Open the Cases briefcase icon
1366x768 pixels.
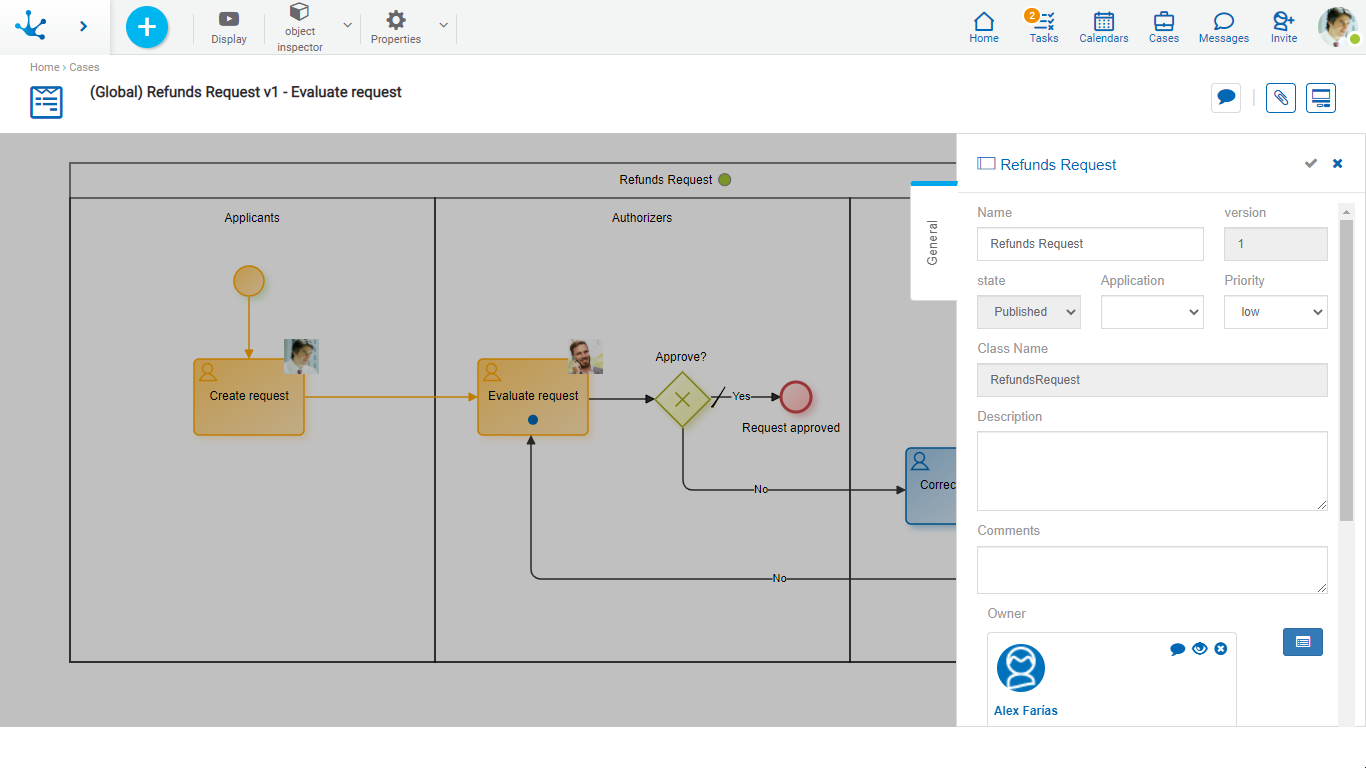[x=1163, y=27]
